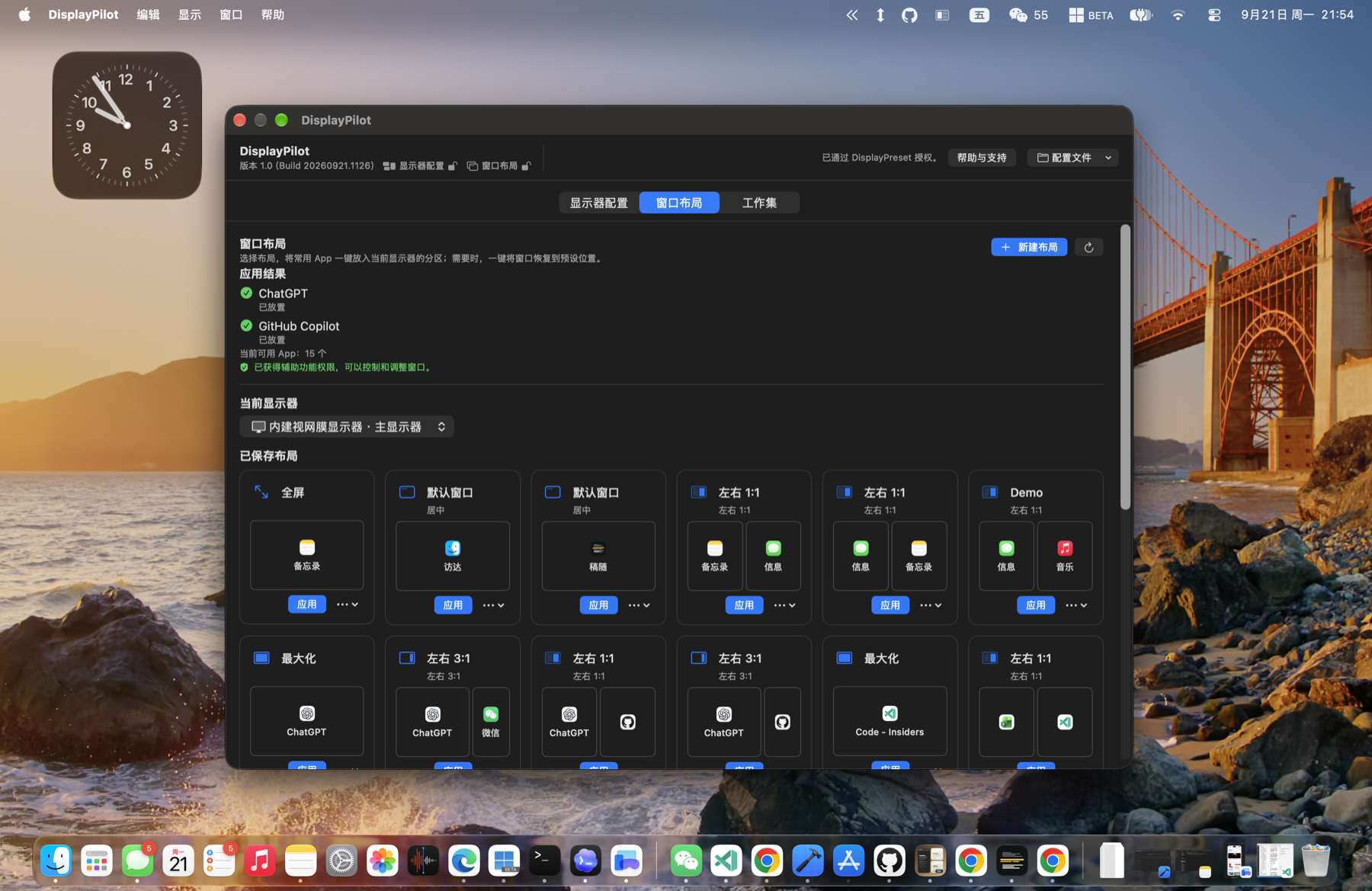Click the input method 五 indicator
The height and width of the screenshot is (891, 1372).
pyautogui.click(x=979, y=15)
